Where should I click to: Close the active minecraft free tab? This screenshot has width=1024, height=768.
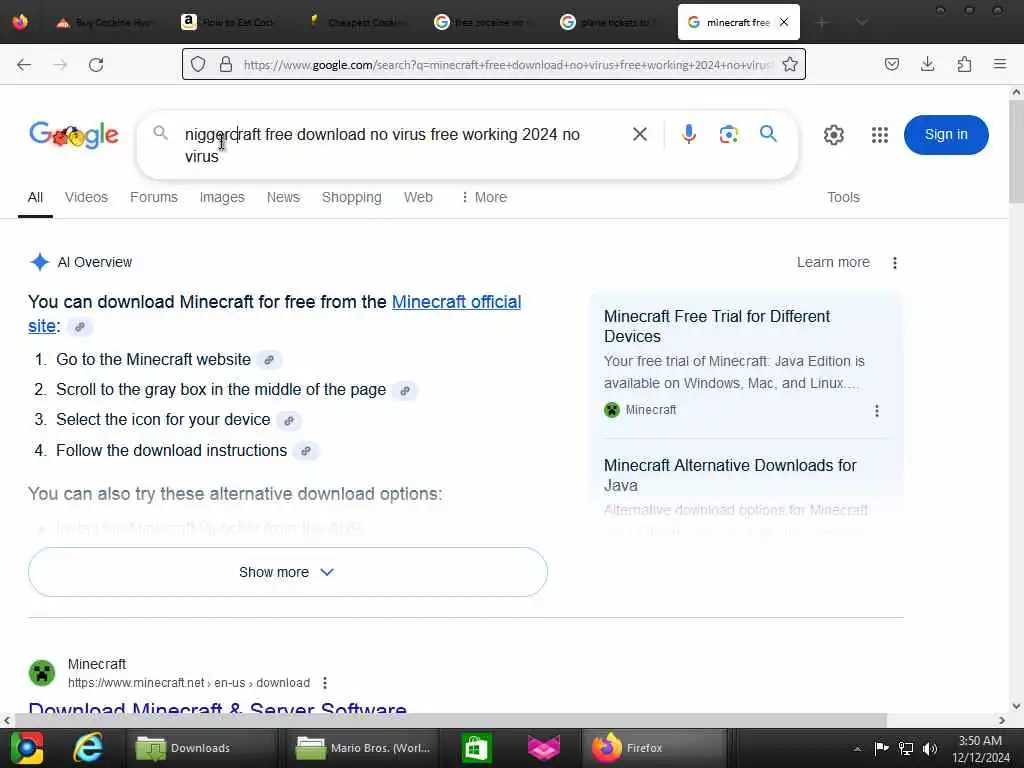[784, 22]
